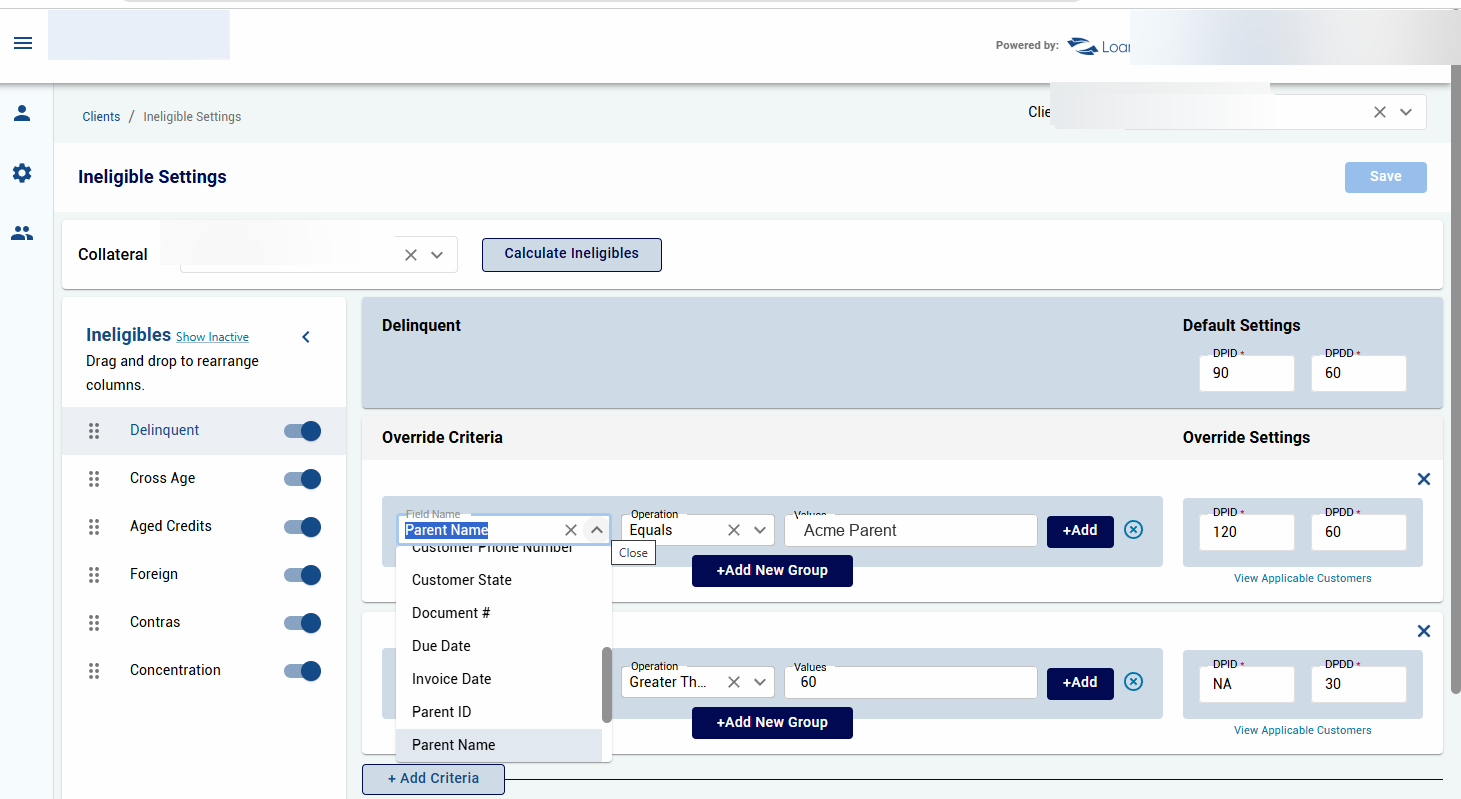Click +Add New Group under second criteria
The width and height of the screenshot is (1461, 799).
point(772,723)
